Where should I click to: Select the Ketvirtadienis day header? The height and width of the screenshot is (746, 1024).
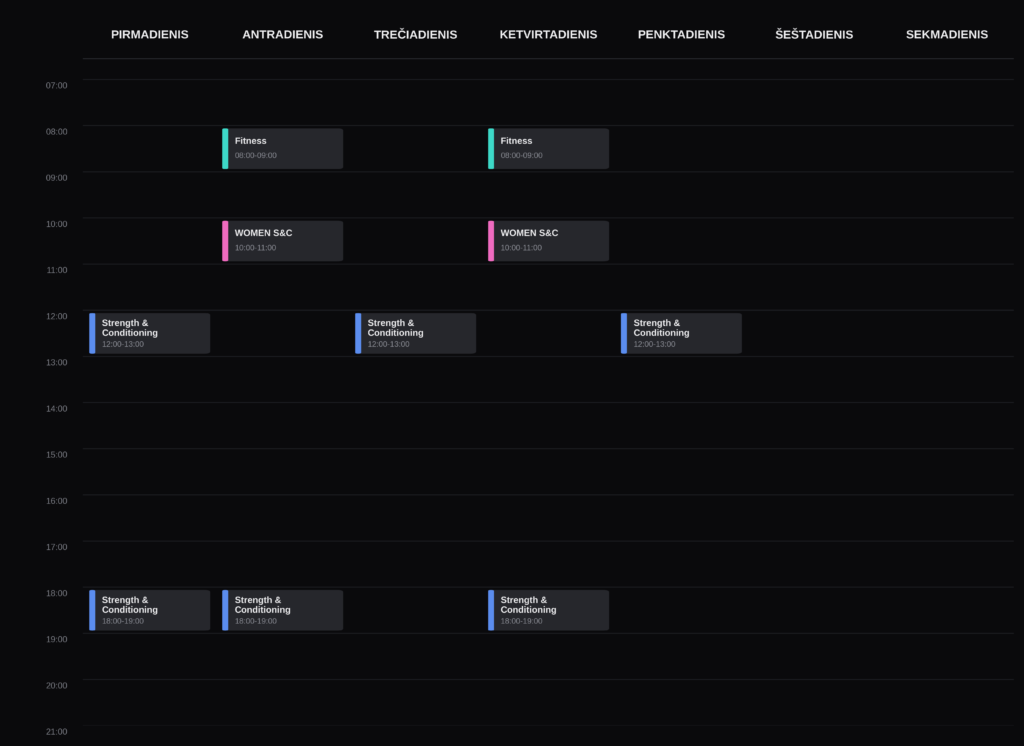[x=549, y=35]
